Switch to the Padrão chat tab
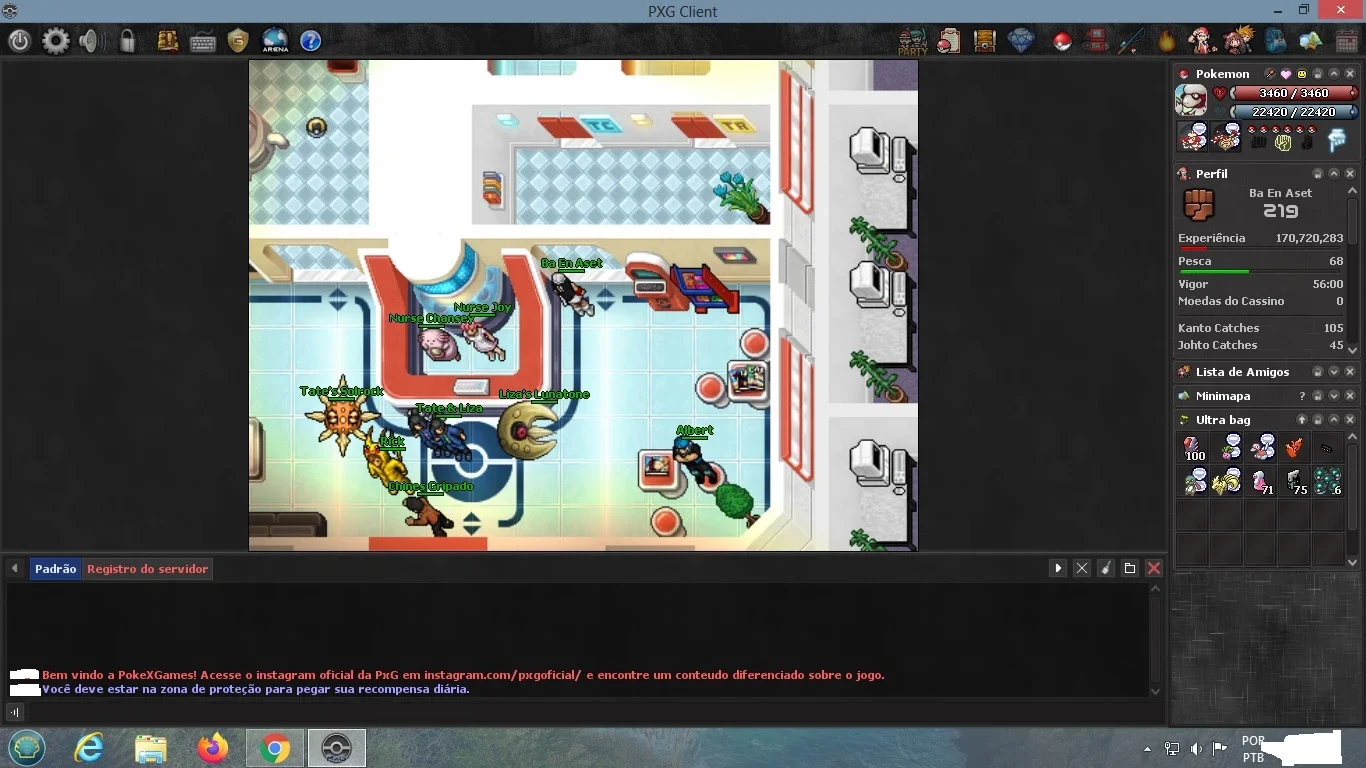The width and height of the screenshot is (1366, 768). (x=56, y=569)
